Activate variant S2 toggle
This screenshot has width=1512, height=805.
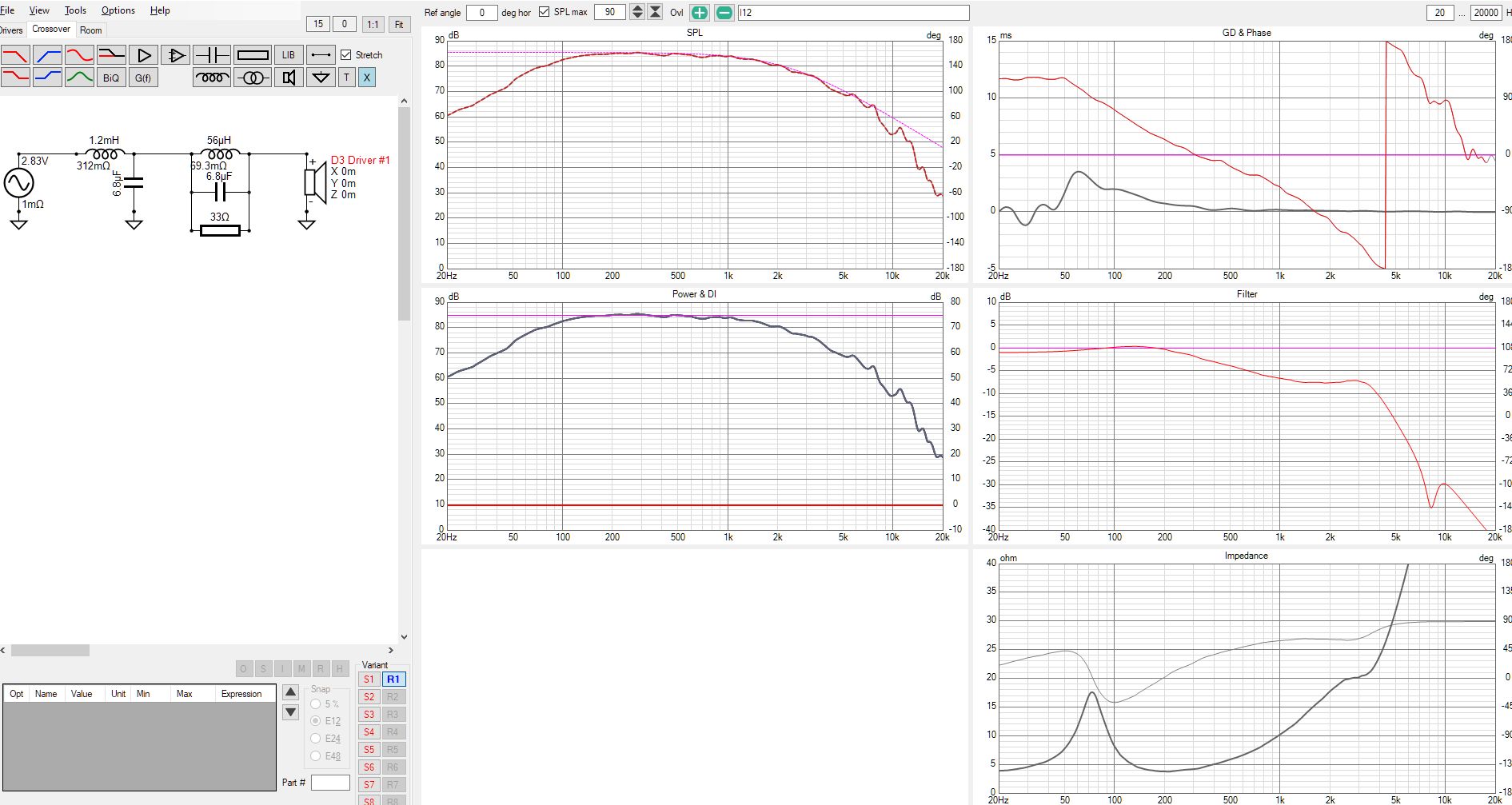[x=369, y=697]
